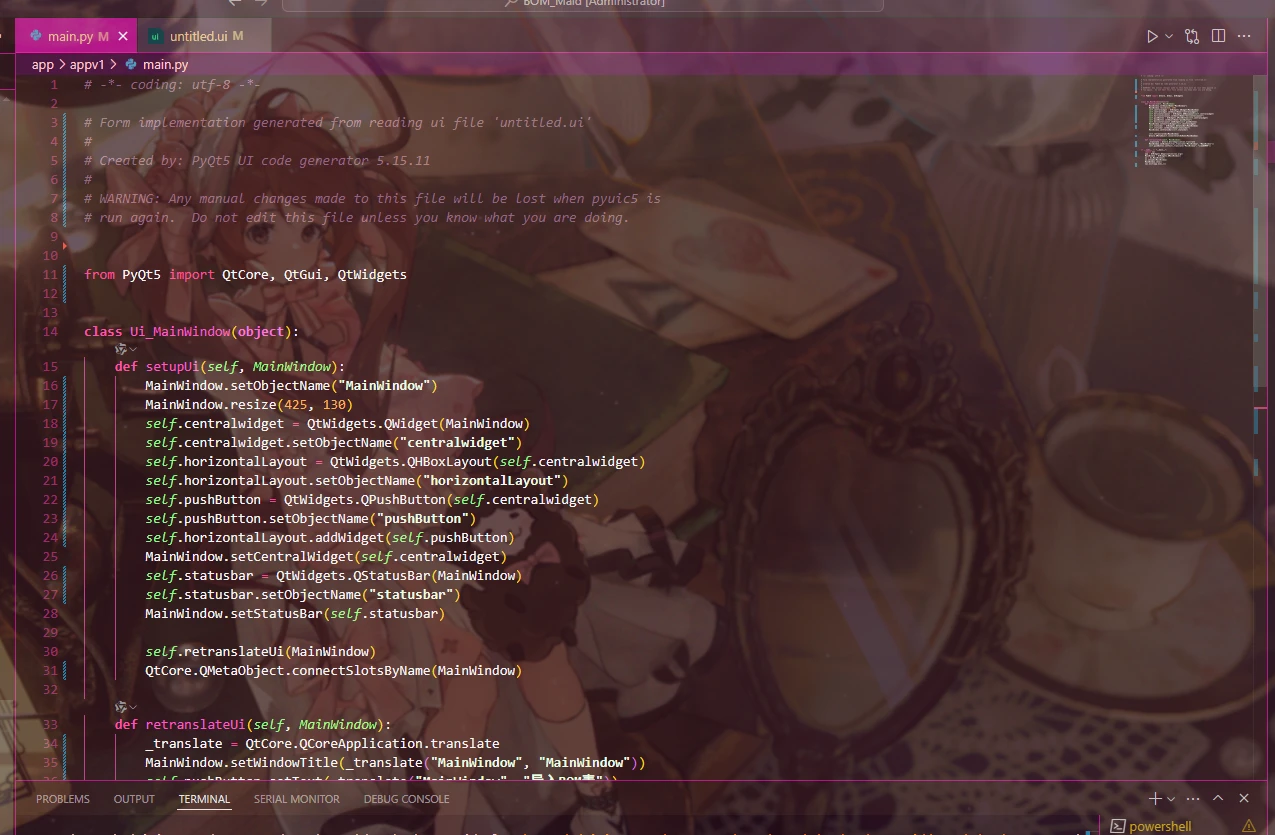Click line number 11 in the gutter
The image size is (1275, 835).
pyautogui.click(x=51, y=274)
